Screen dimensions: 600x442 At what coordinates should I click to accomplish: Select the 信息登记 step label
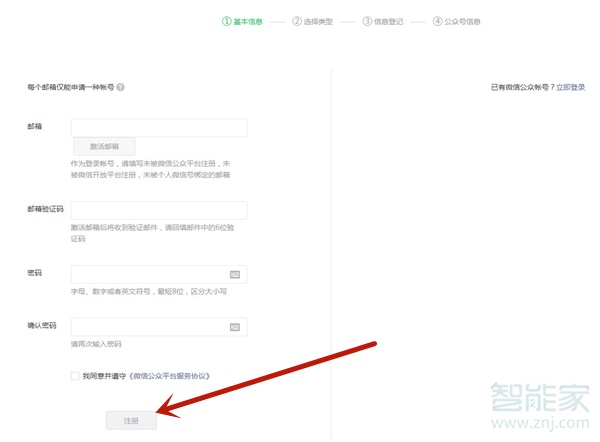coord(388,20)
